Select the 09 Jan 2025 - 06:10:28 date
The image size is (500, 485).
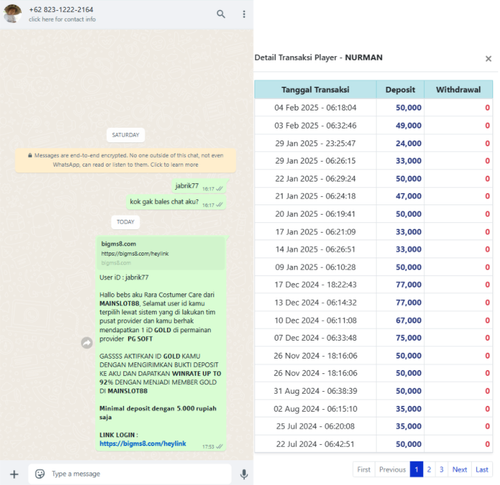pos(315,267)
